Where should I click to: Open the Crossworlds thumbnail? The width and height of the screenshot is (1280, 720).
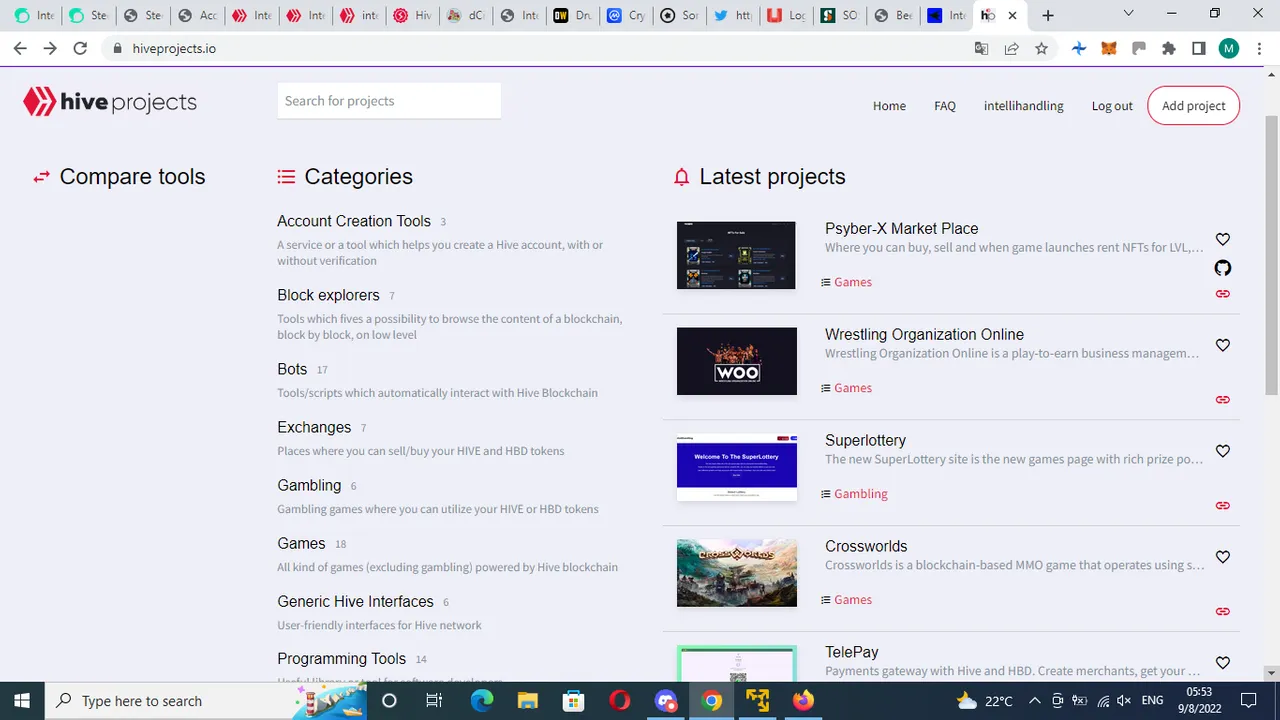(736, 573)
